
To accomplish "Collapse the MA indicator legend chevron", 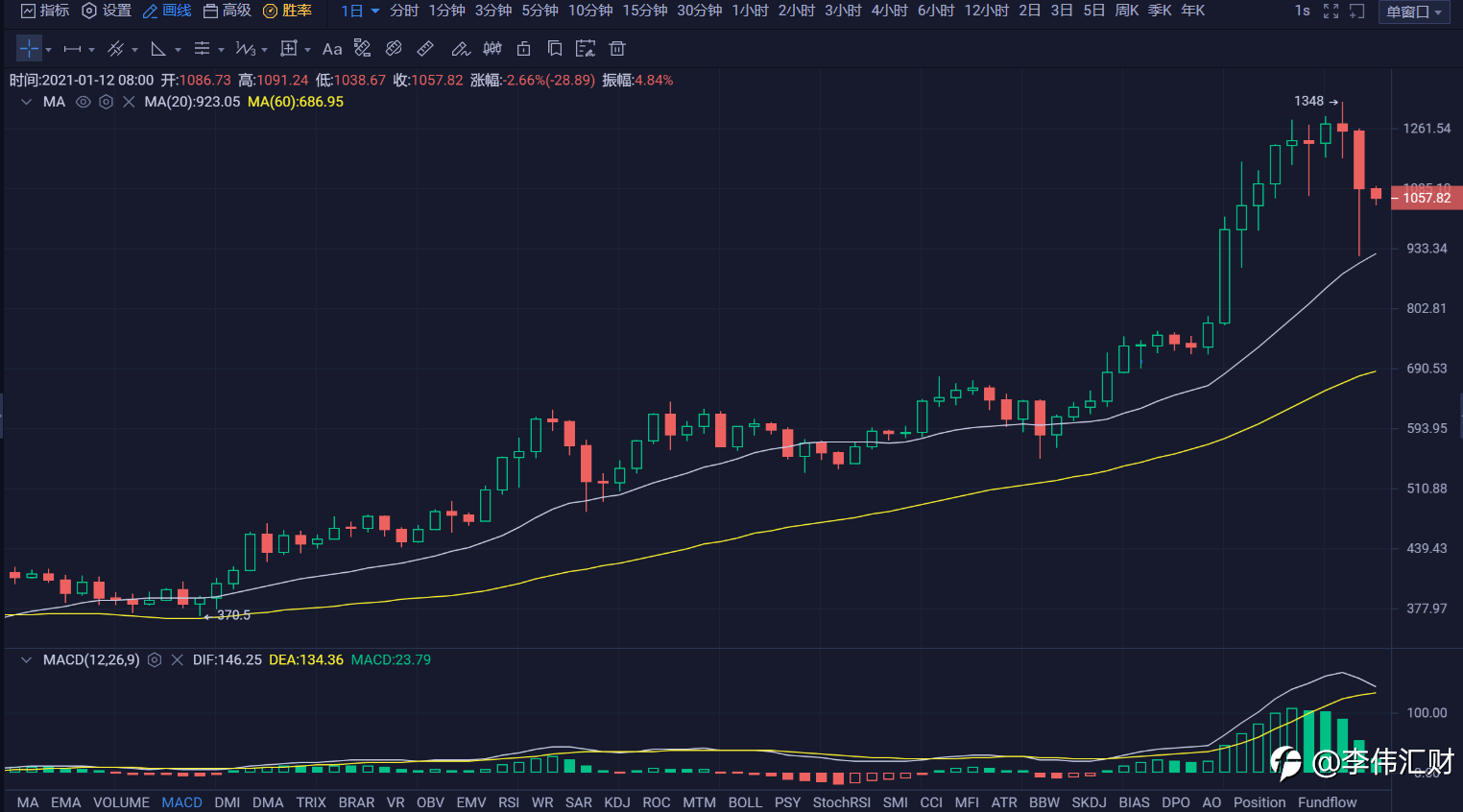I will point(26,102).
